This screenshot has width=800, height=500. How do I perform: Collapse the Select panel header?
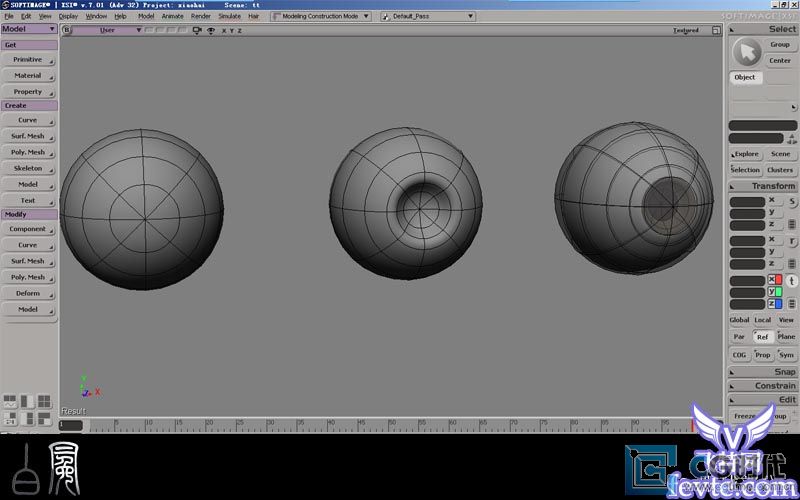click(763, 29)
